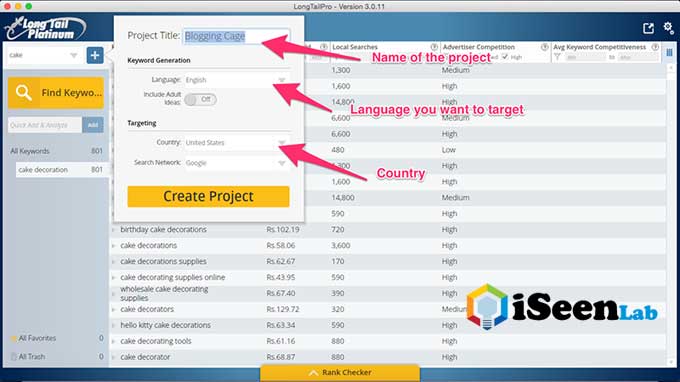This screenshot has height=382, width=680.
Task: Open the settings gear icon
Action: pyautogui.click(x=669, y=28)
